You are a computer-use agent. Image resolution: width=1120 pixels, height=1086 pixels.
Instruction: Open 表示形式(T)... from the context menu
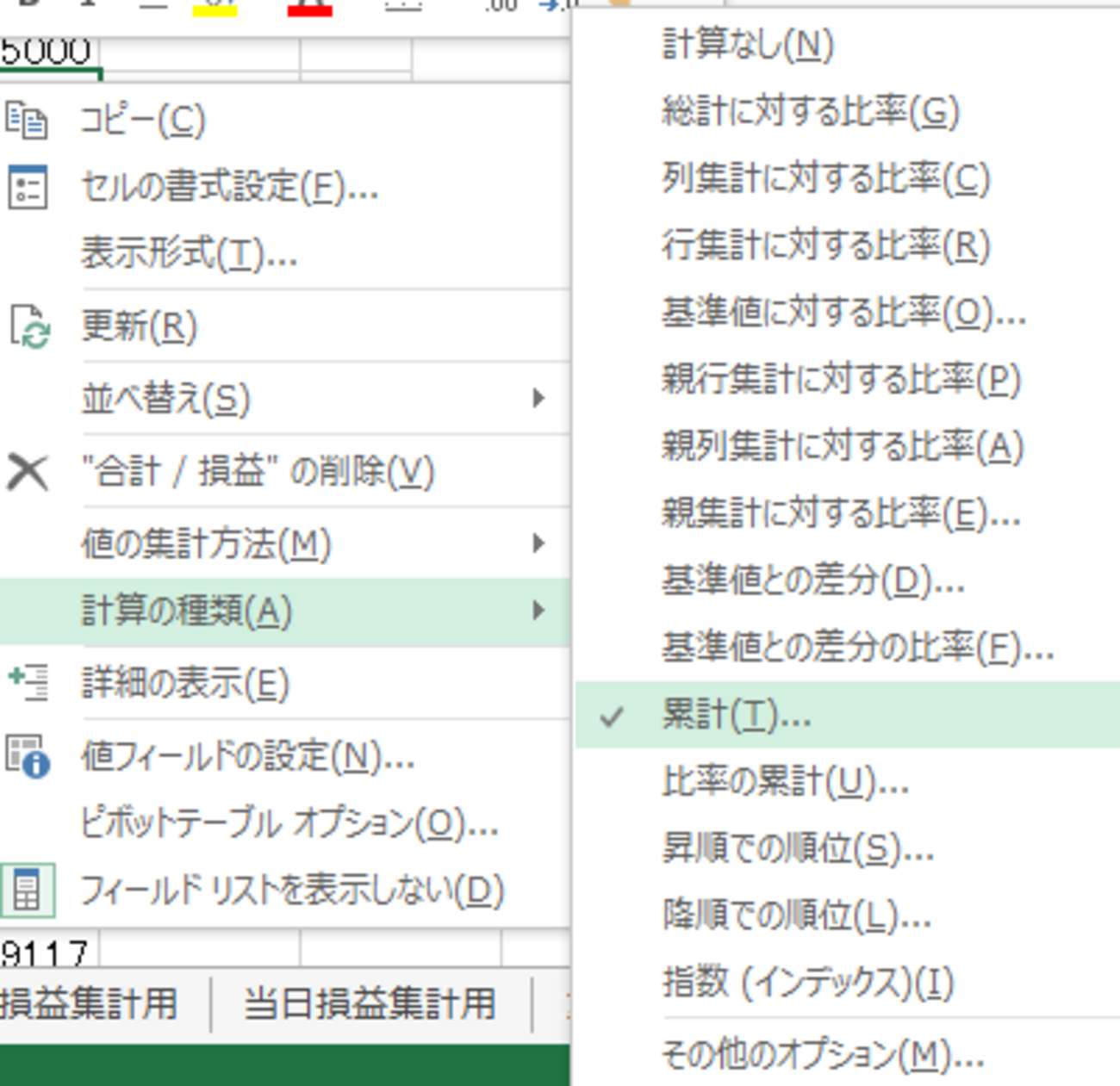coord(284,253)
